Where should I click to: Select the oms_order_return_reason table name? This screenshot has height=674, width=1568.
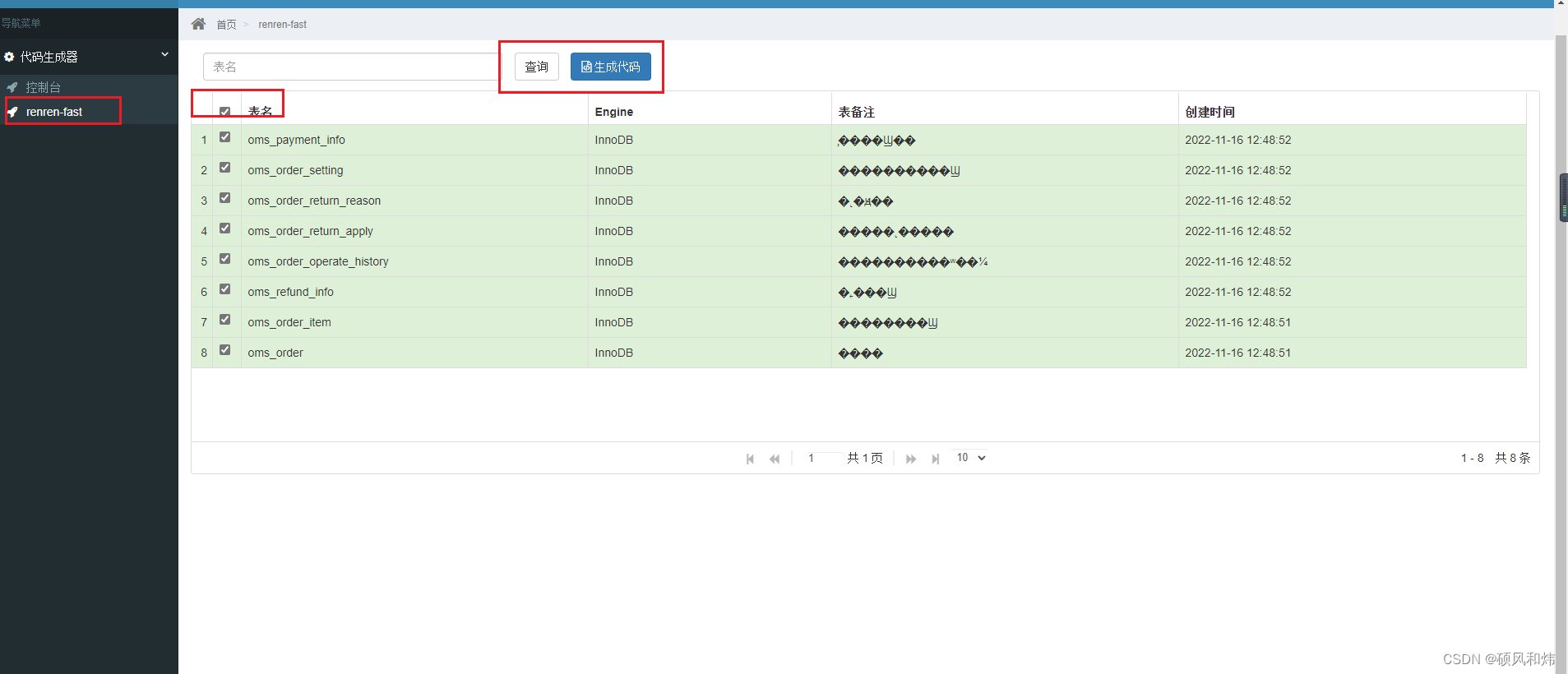click(x=314, y=201)
